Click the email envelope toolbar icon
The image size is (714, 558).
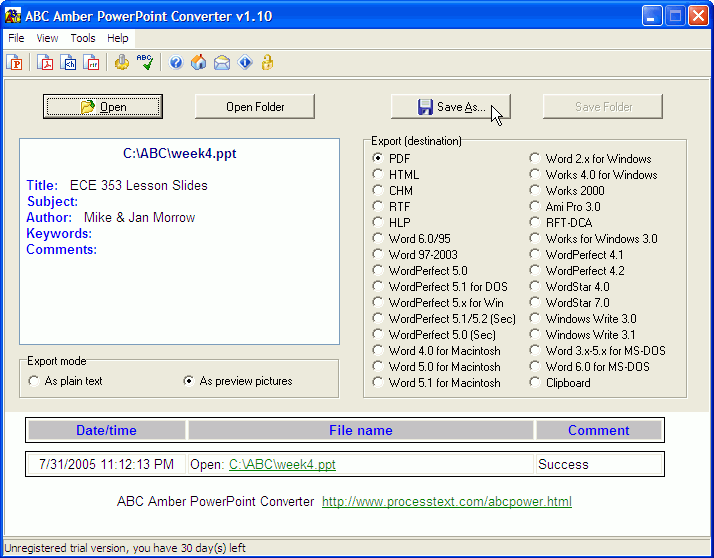pos(221,63)
